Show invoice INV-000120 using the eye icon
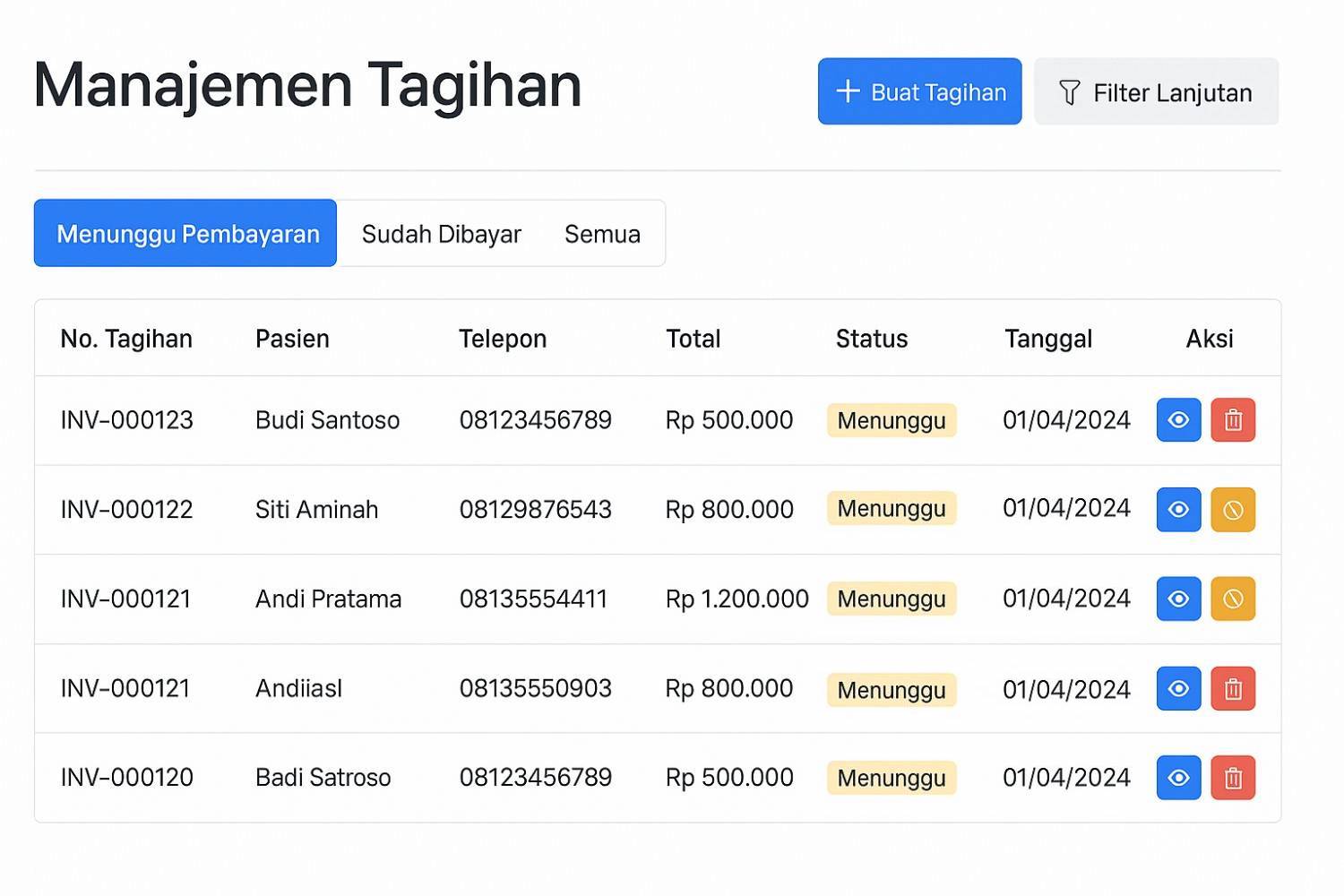 click(x=1178, y=778)
